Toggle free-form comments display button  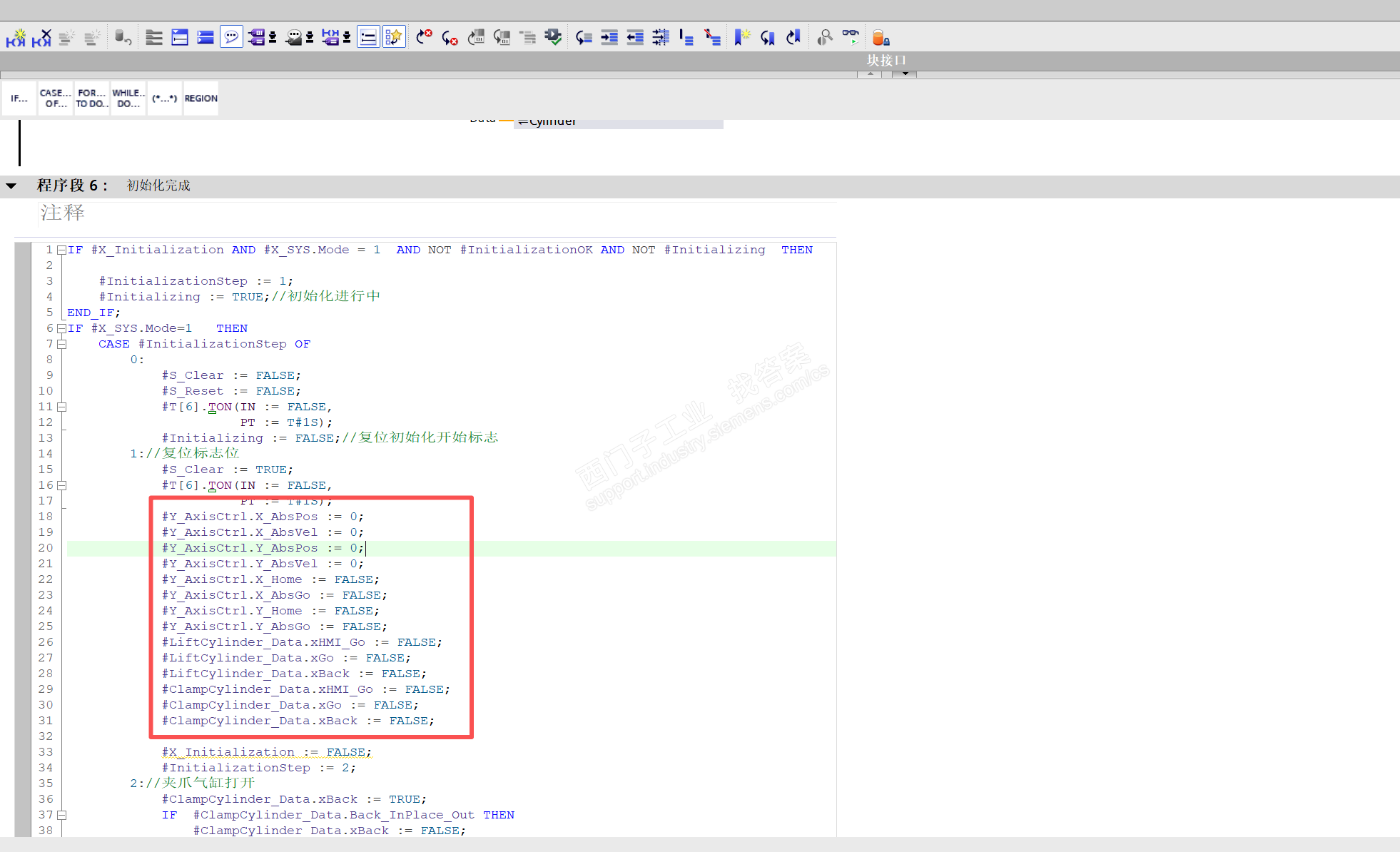(x=231, y=37)
